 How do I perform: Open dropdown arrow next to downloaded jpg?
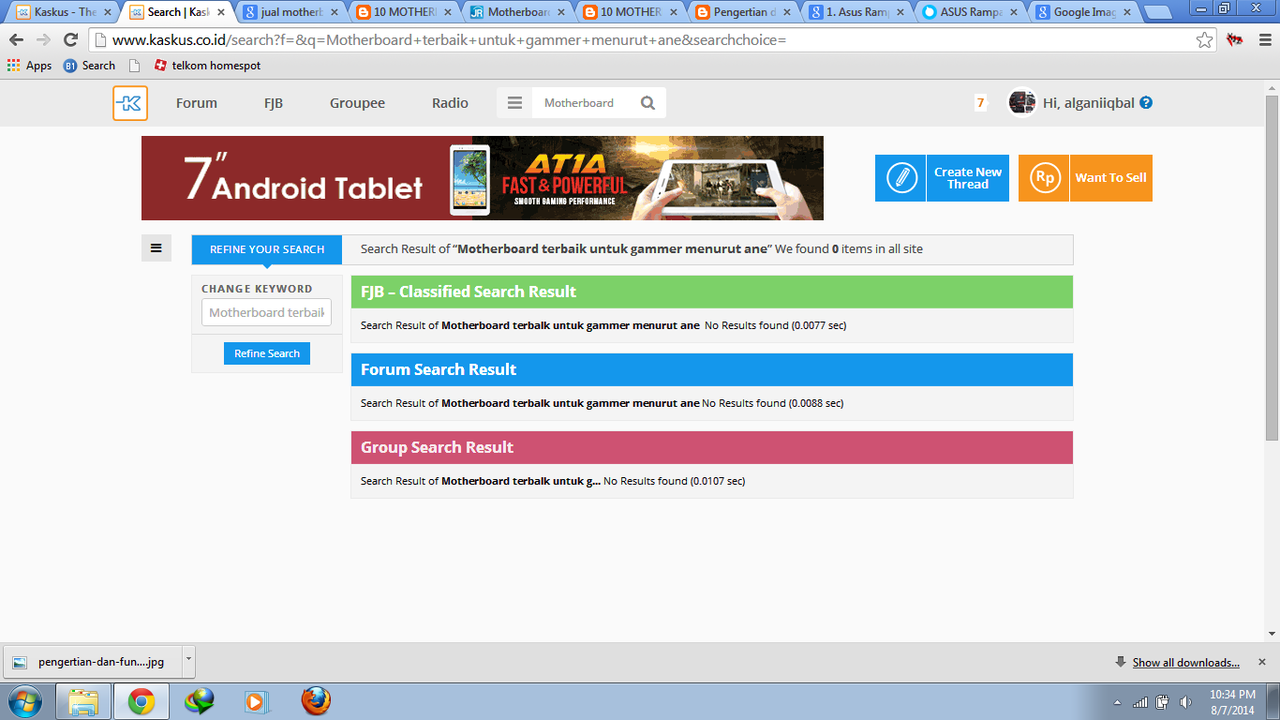click(188, 661)
